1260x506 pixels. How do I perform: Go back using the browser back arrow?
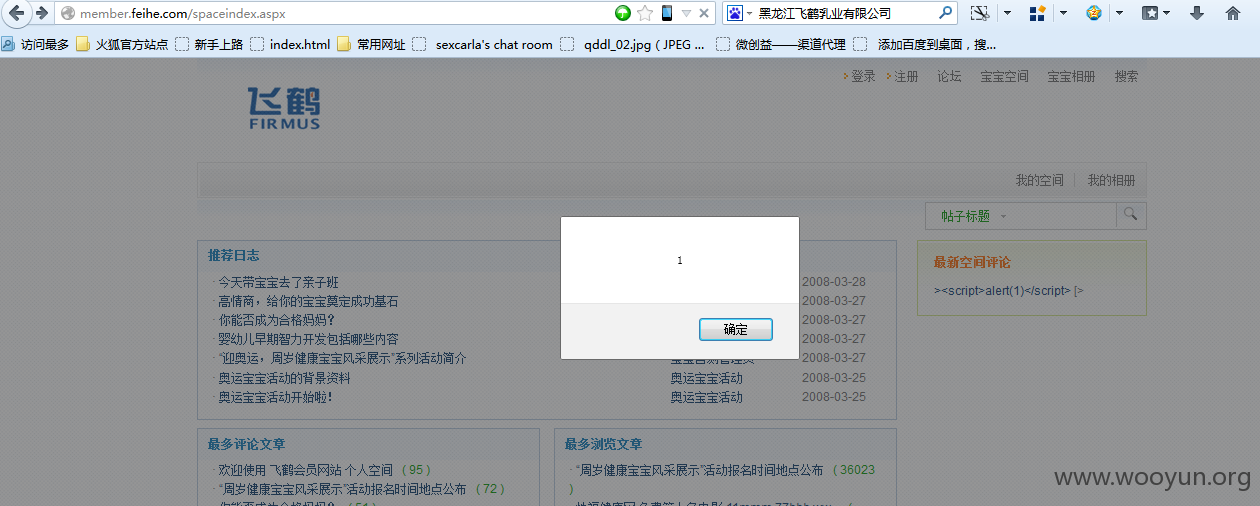[x=17, y=13]
